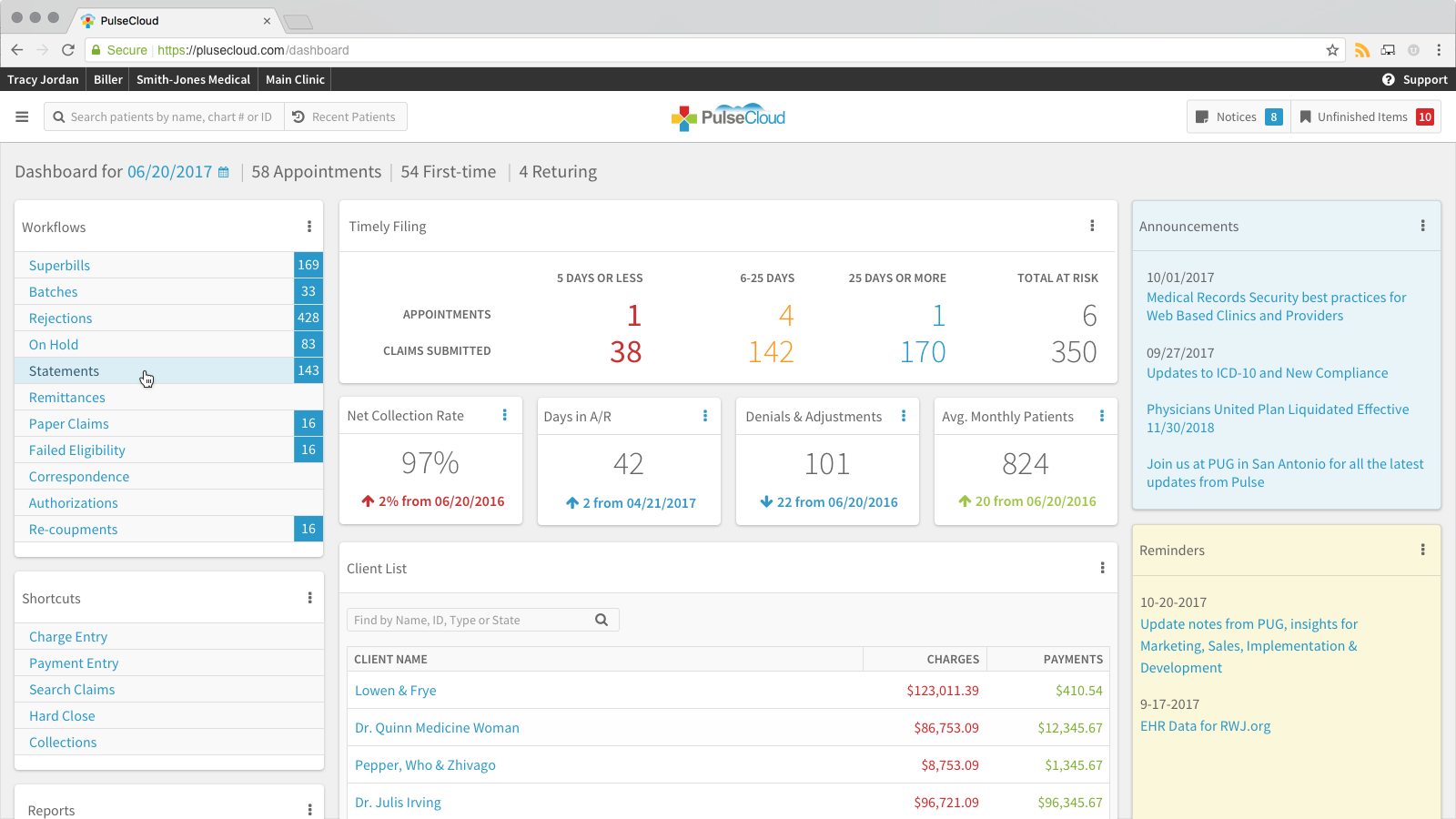Screen dimensions: 1456x819
Task: Open the hamburger navigation menu
Action: pyautogui.click(x=22, y=116)
